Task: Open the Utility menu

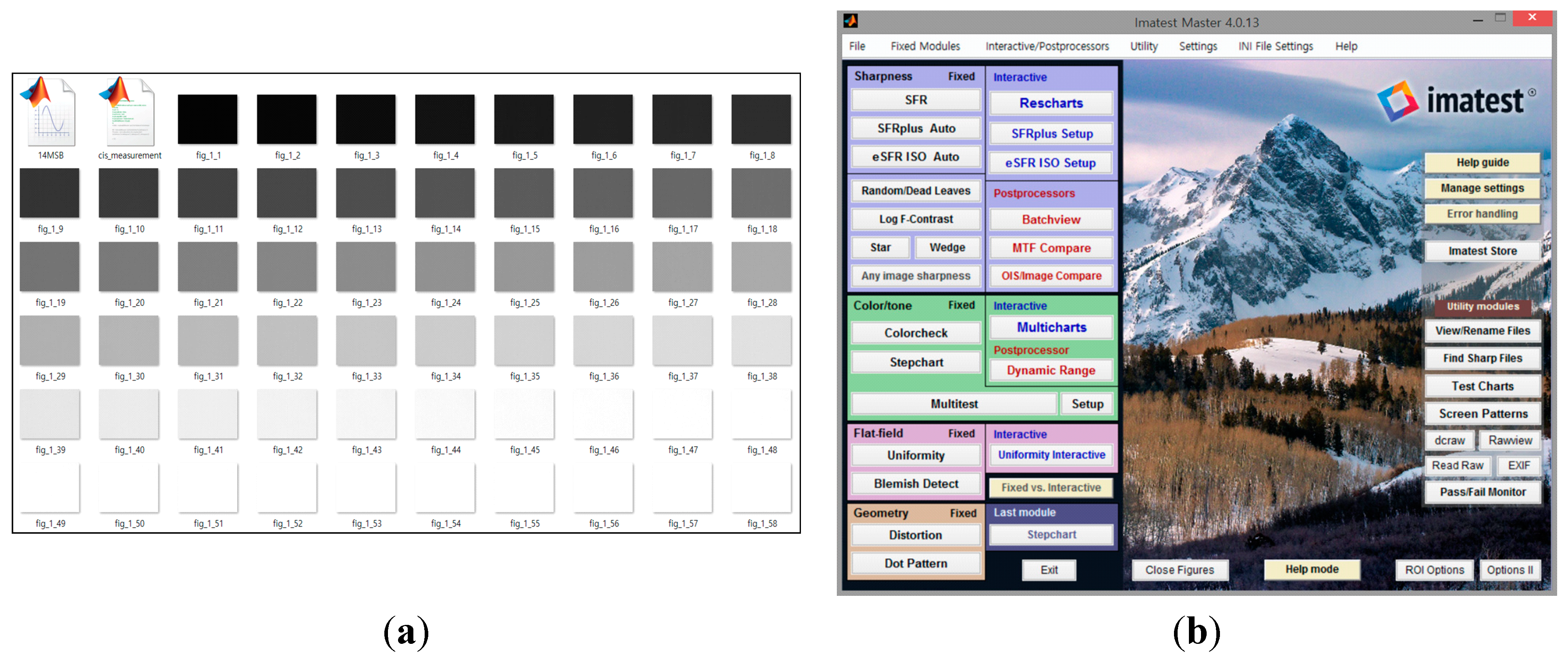Action: click(1144, 46)
